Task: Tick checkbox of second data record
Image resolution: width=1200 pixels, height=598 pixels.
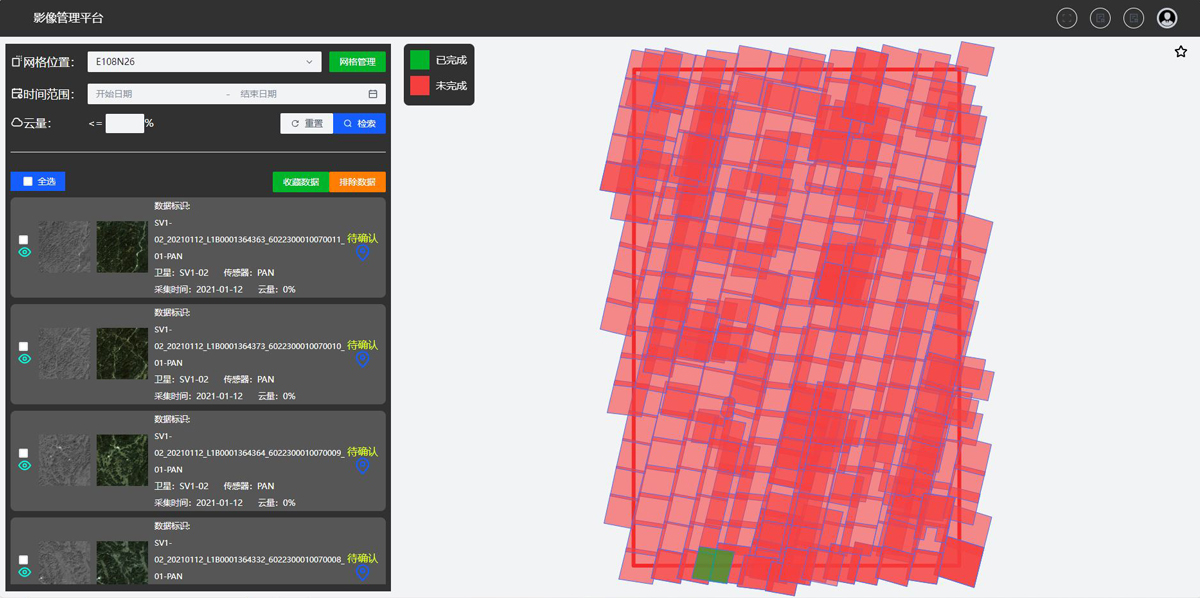Action: pos(24,346)
